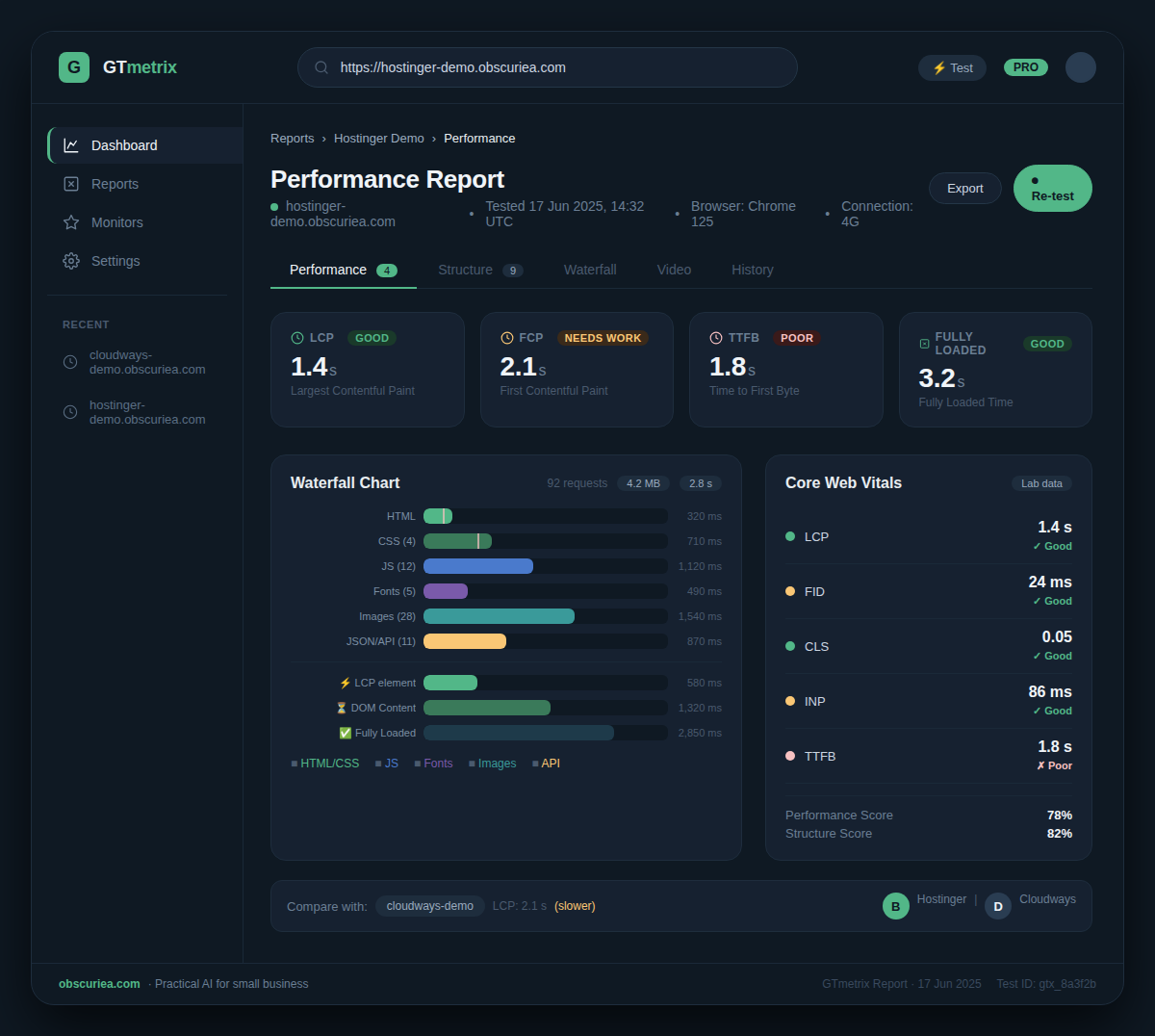Click the 'Performance Score' 78% value

(1060, 816)
